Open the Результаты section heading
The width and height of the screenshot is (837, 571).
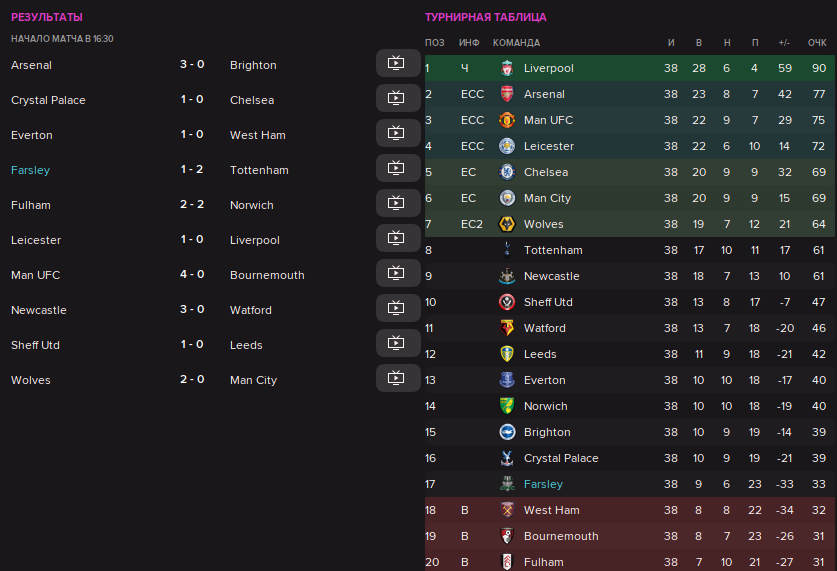pos(47,17)
